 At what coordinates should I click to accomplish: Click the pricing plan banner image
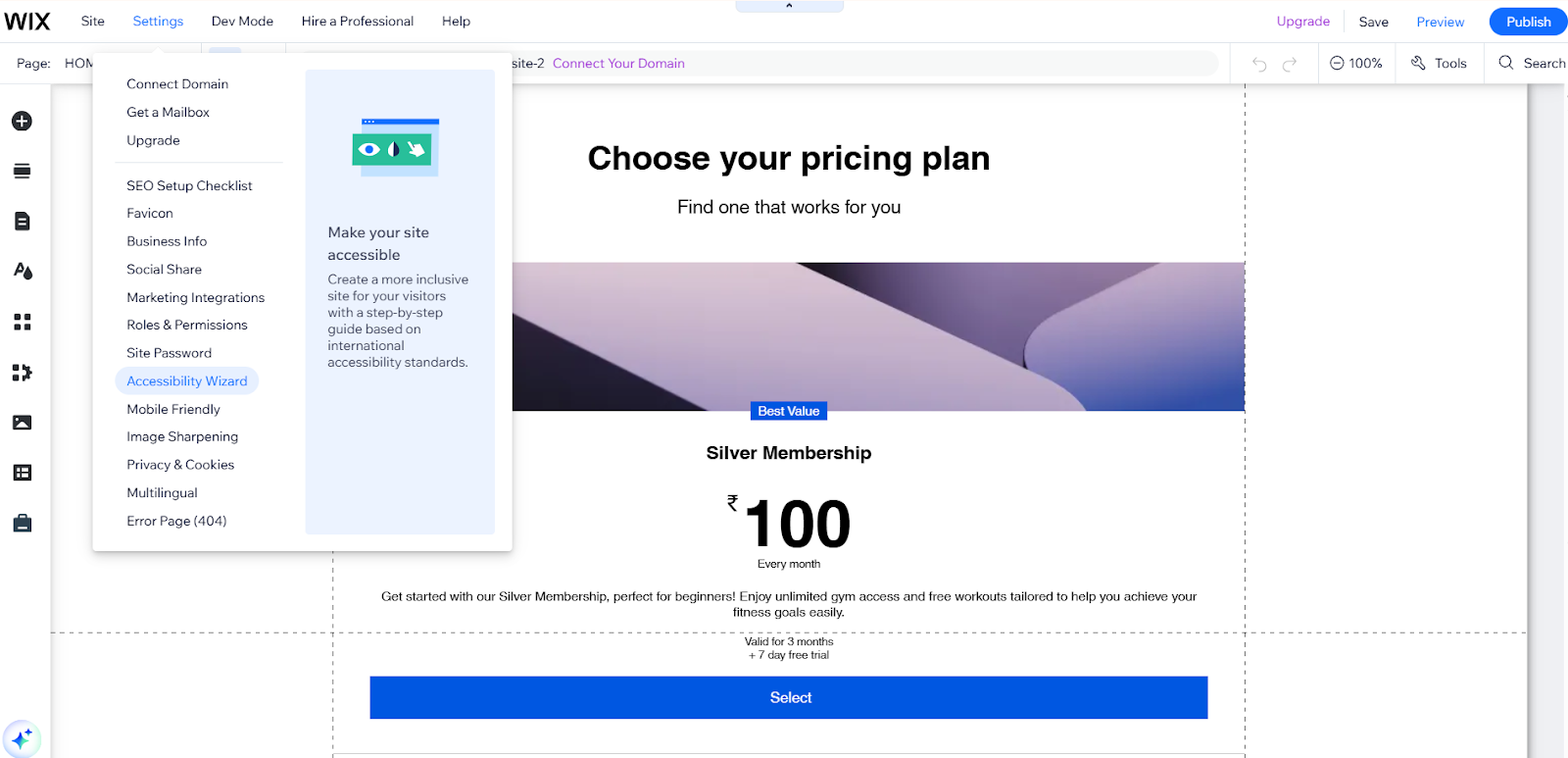[x=878, y=335]
